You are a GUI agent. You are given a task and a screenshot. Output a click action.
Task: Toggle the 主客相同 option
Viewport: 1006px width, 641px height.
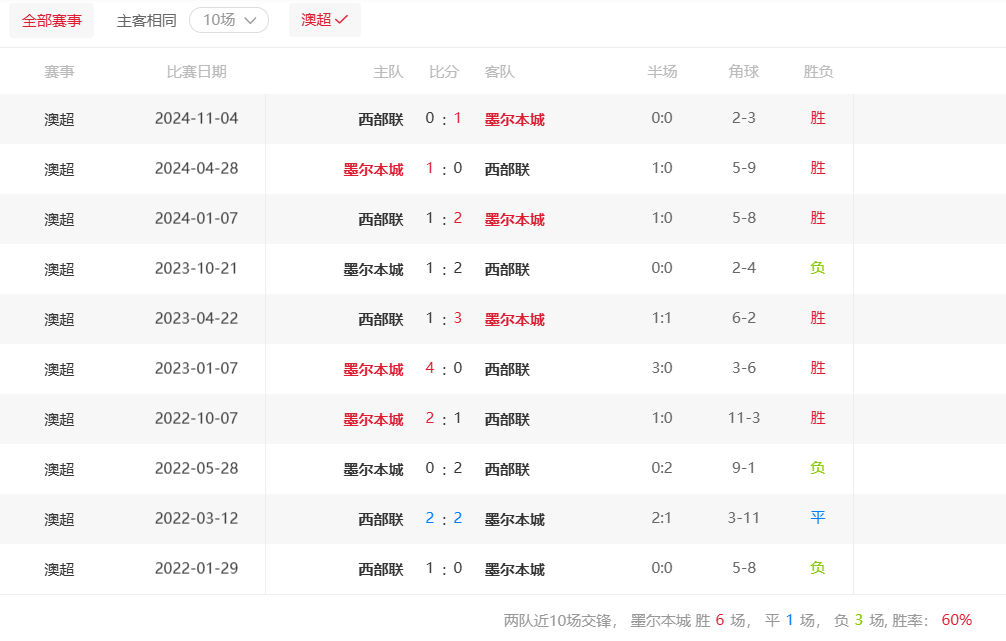point(146,21)
